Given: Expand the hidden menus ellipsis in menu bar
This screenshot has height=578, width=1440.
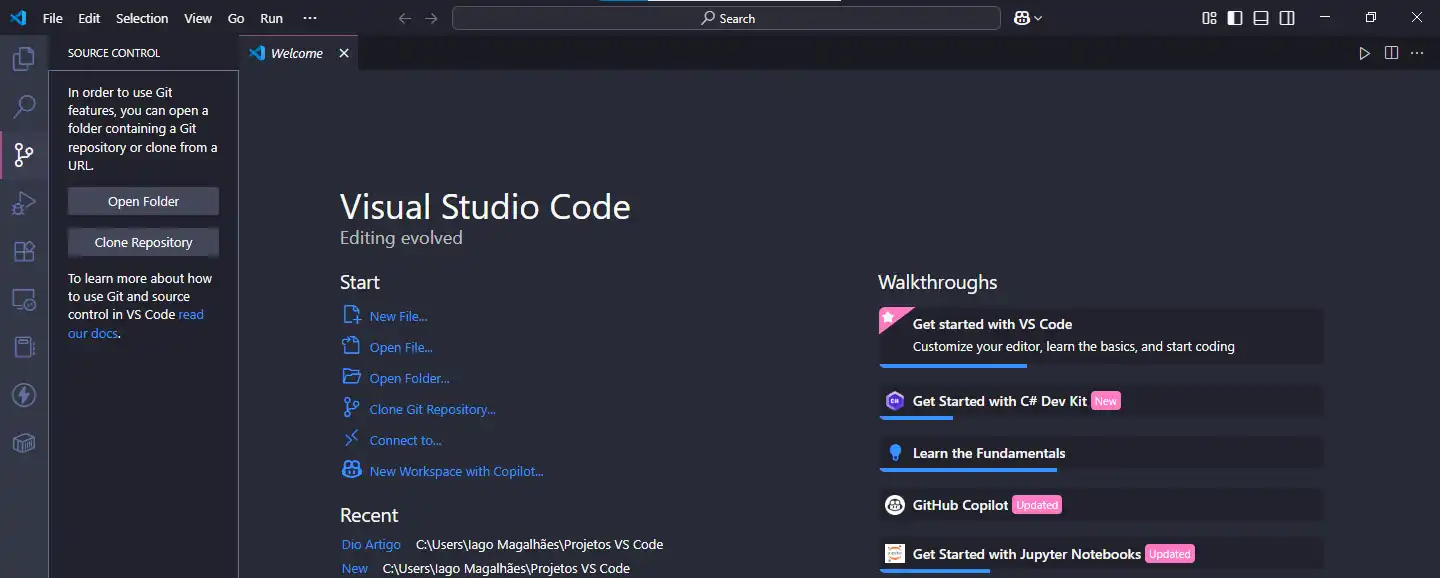Looking at the screenshot, I should click(x=310, y=18).
